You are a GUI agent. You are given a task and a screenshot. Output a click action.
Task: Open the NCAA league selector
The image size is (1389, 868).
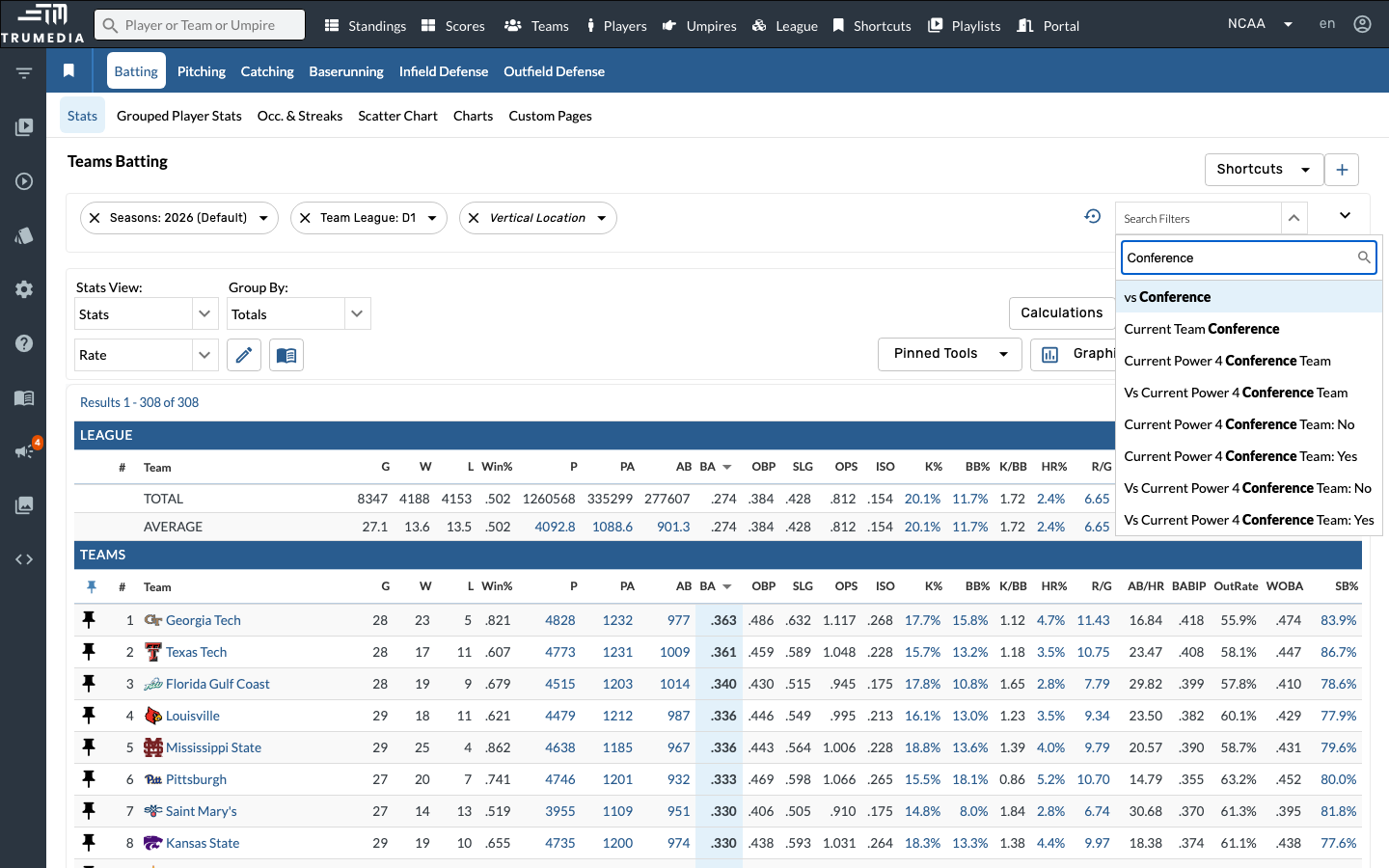pyautogui.click(x=1260, y=24)
